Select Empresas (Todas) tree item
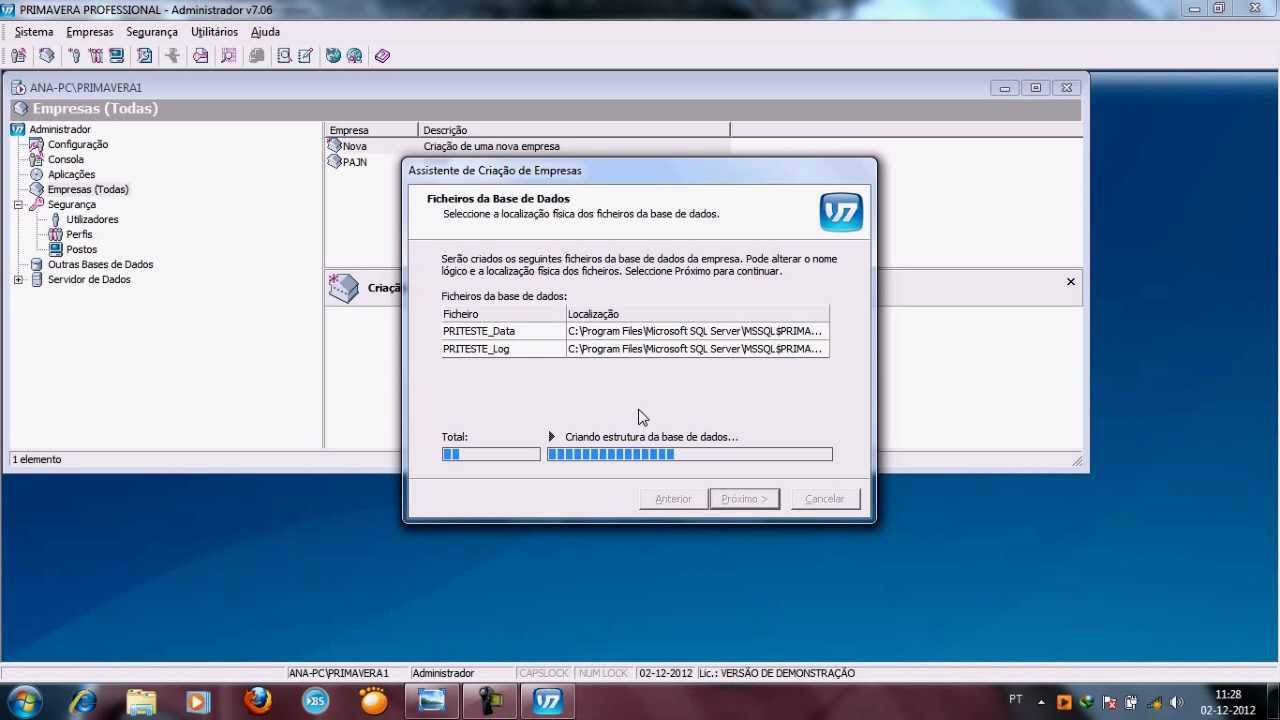This screenshot has height=720, width=1280. (x=88, y=189)
